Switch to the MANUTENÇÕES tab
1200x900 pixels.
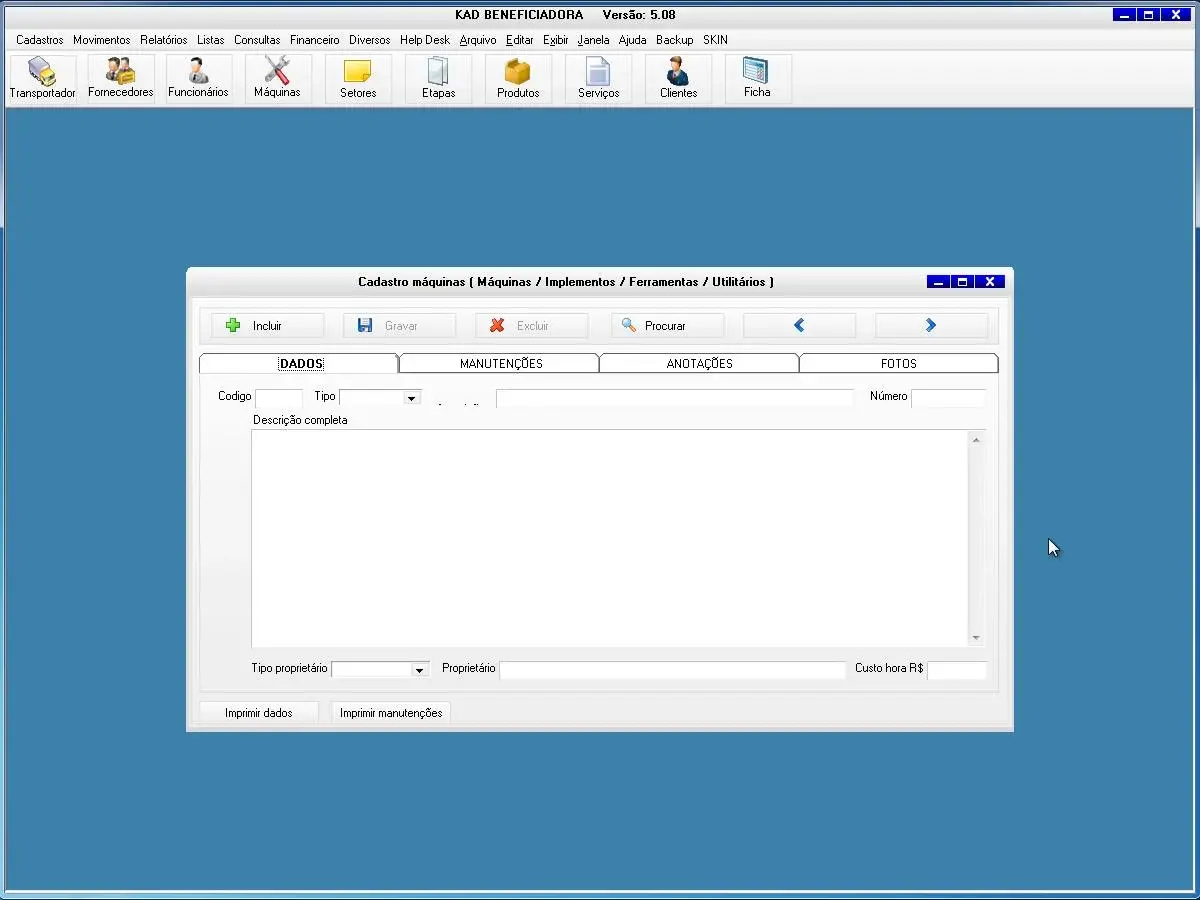pyautogui.click(x=500, y=364)
